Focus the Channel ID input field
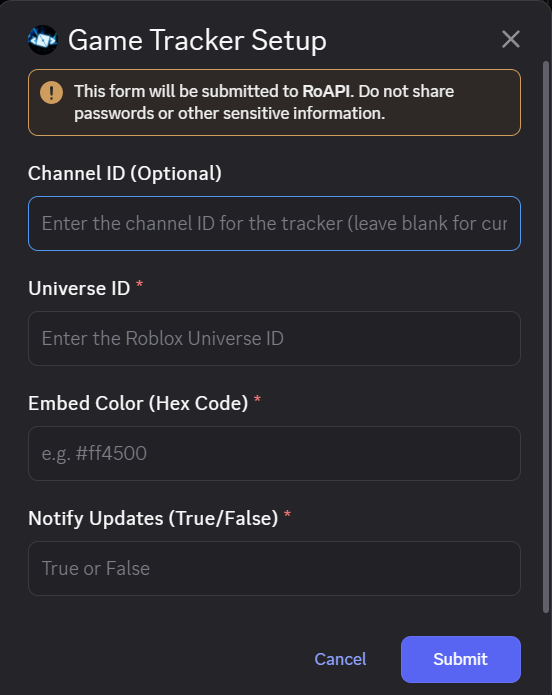The image size is (552, 695). pyautogui.click(x=274, y=223)
